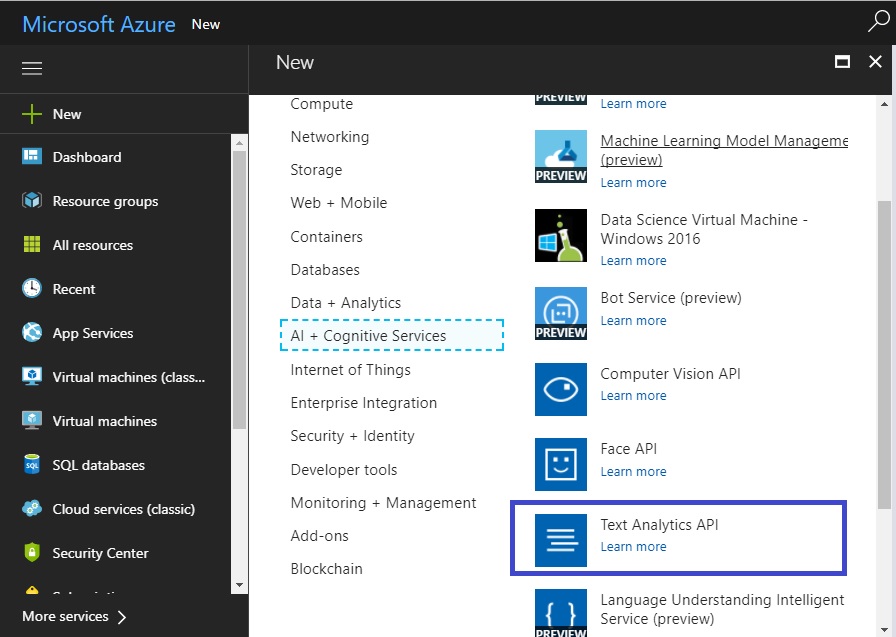
Task: Open the Data + Analytics category
Action: click(346, 303)
